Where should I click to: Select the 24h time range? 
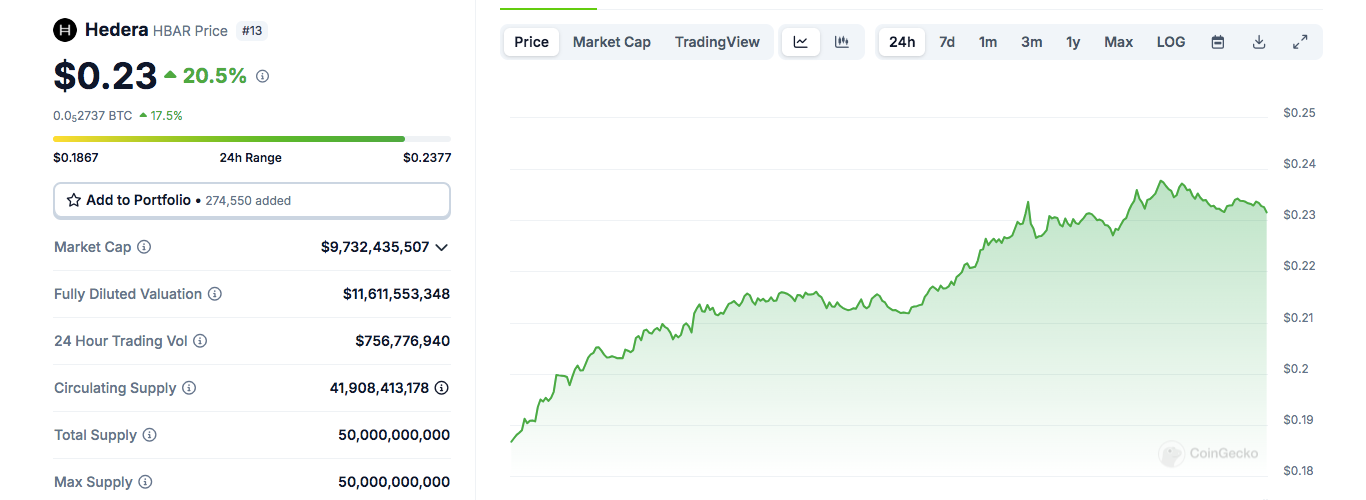[902, 42]
